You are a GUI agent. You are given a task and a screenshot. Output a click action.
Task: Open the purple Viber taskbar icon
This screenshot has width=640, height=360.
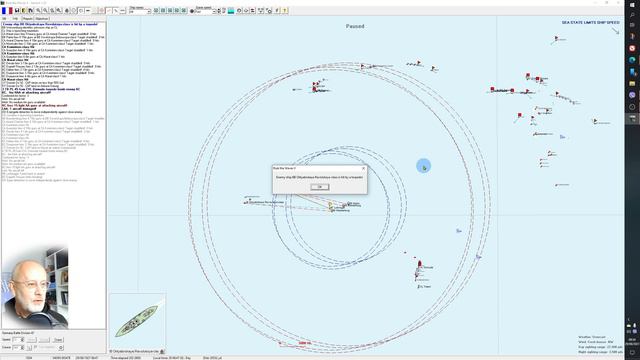pos(632,95)
